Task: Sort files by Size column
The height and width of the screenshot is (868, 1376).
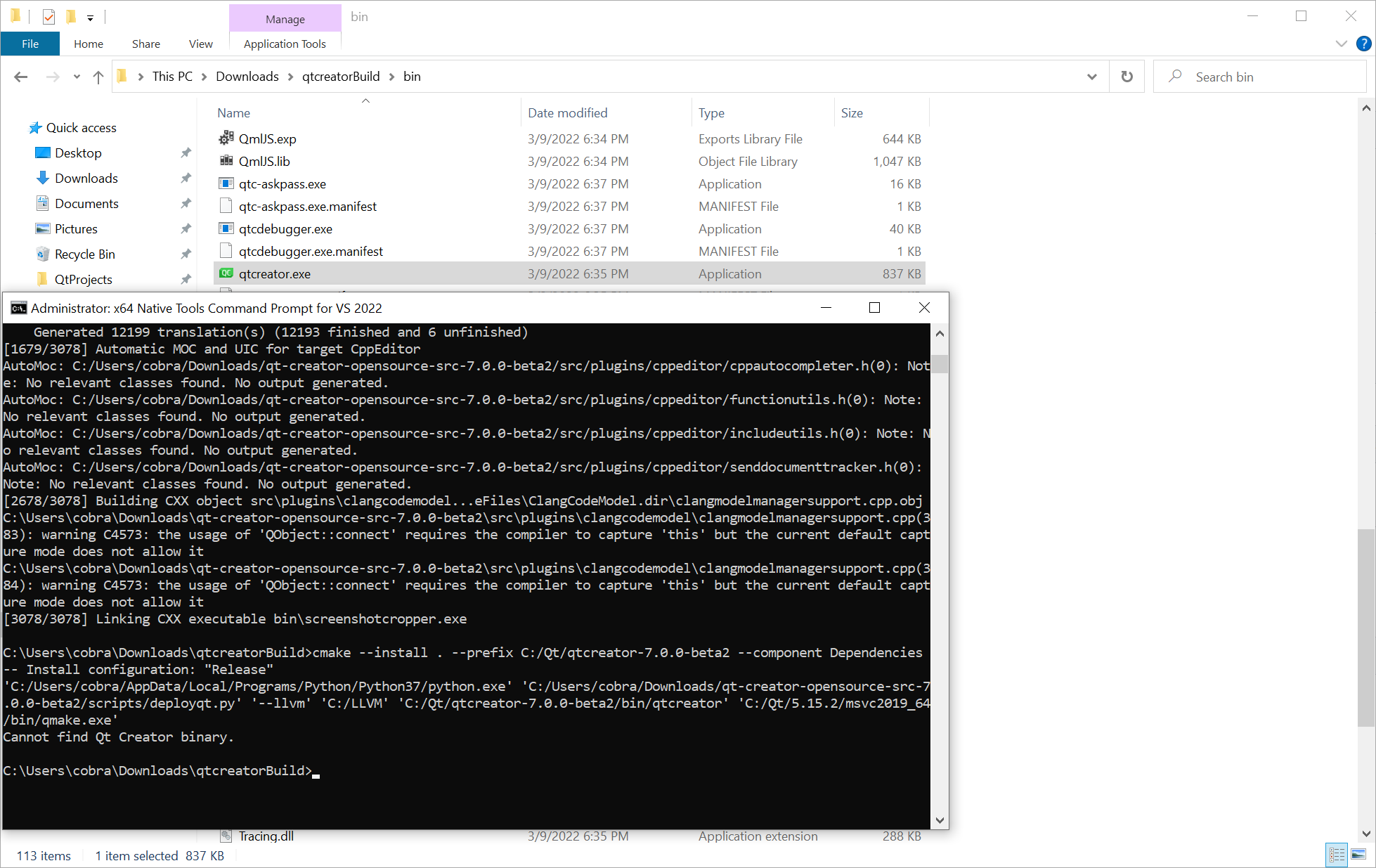Action: click(x=881, y=112)
